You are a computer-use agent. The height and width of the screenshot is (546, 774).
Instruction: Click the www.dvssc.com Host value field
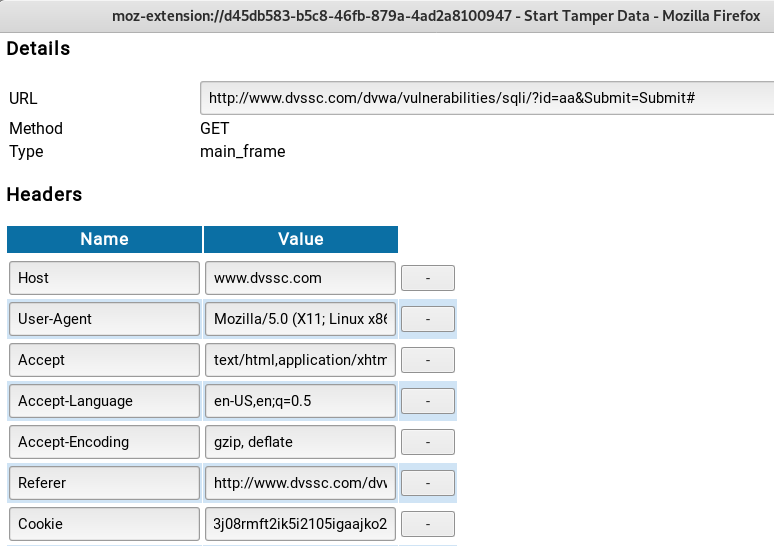(300, 278)
